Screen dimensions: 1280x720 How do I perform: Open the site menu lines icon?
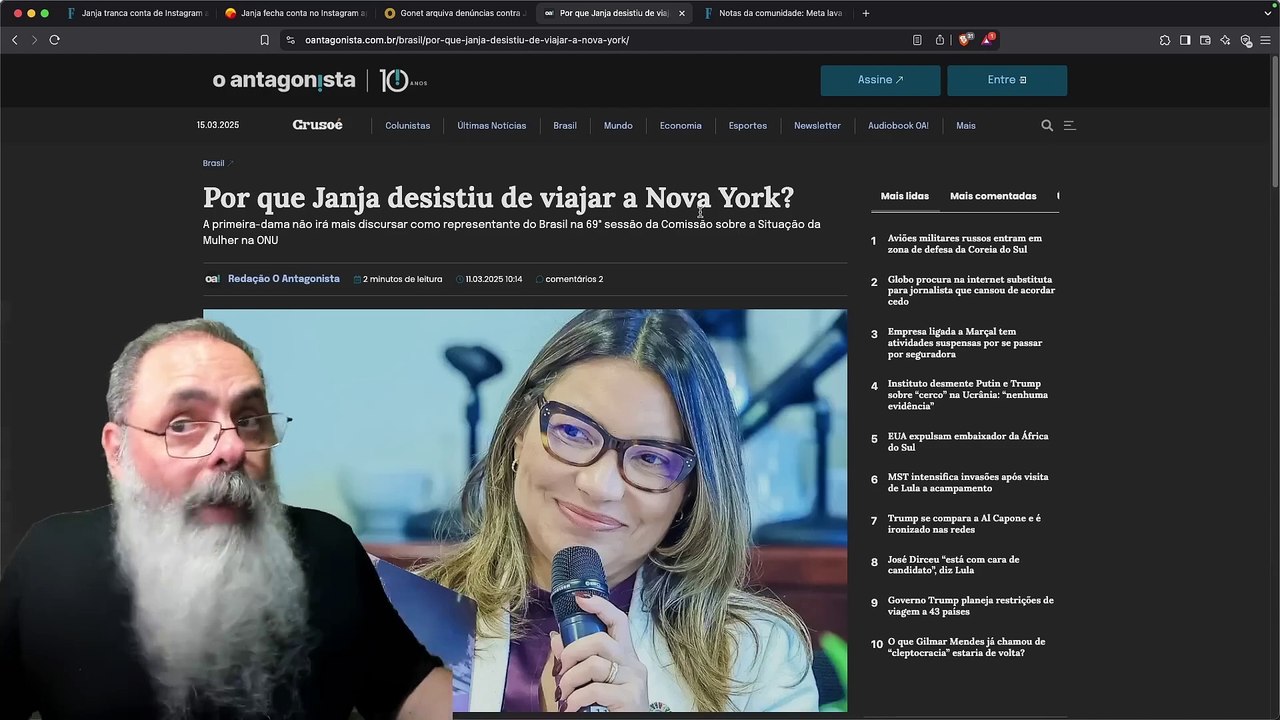point(1069,126)
